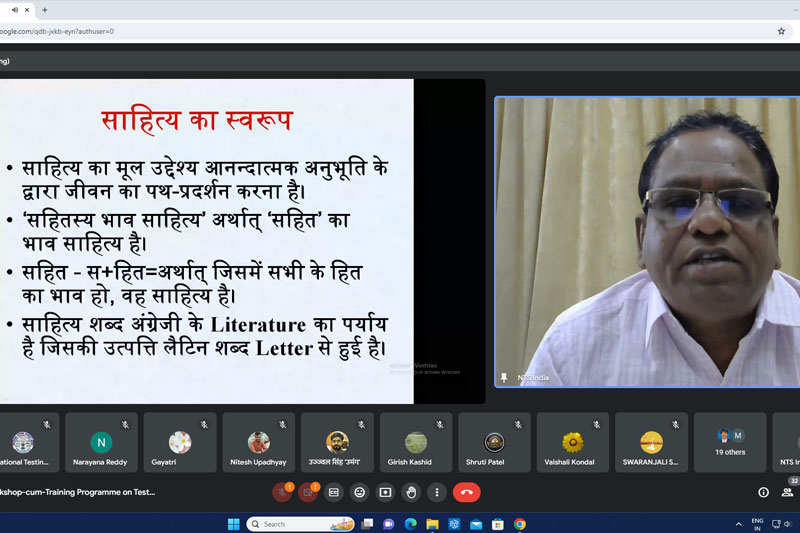
Task: Click the shared presentation slide
Action: click(x=206, y=241)
